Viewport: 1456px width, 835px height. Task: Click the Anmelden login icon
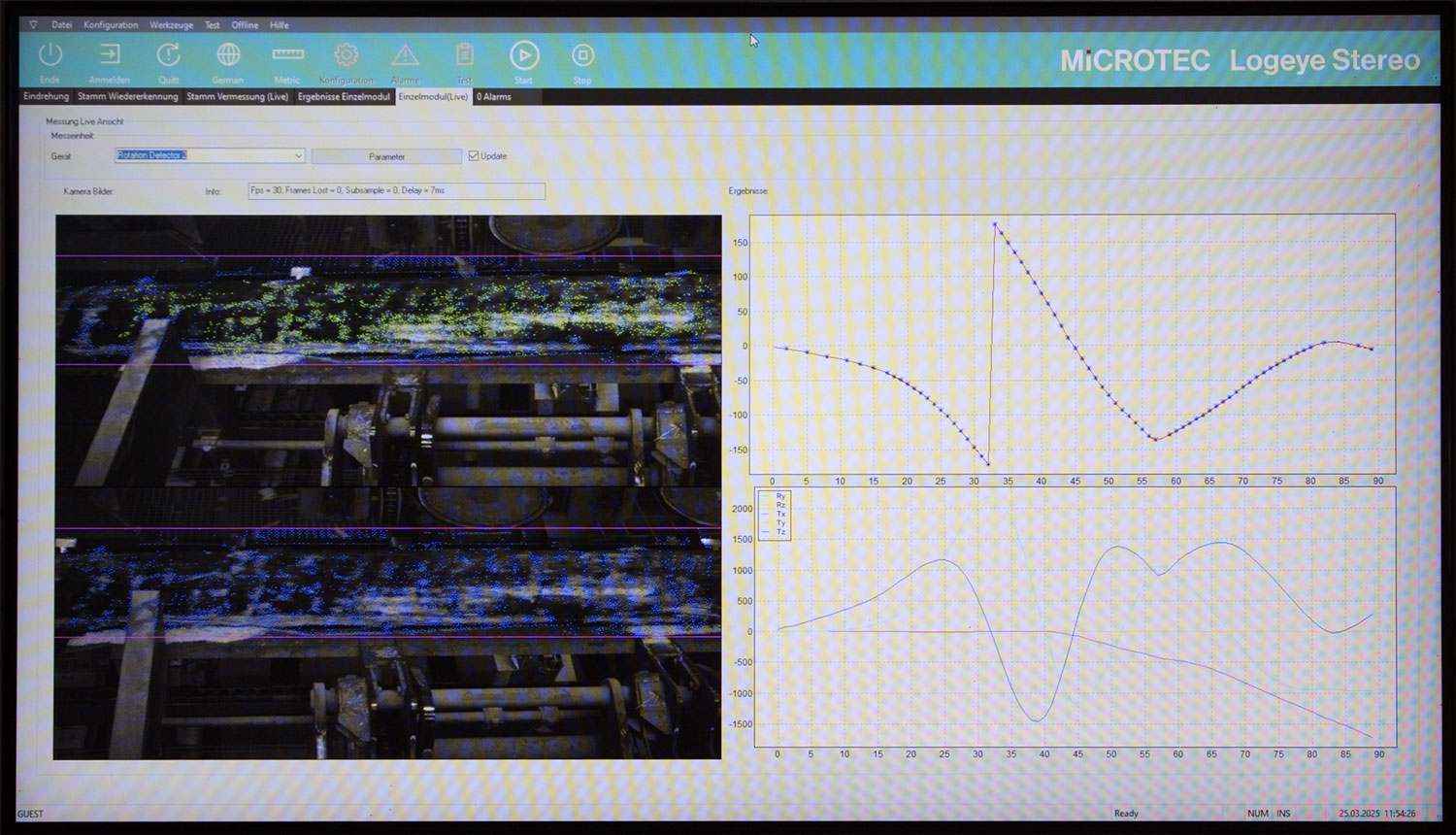pyautogui.click(x=110, y=56)
